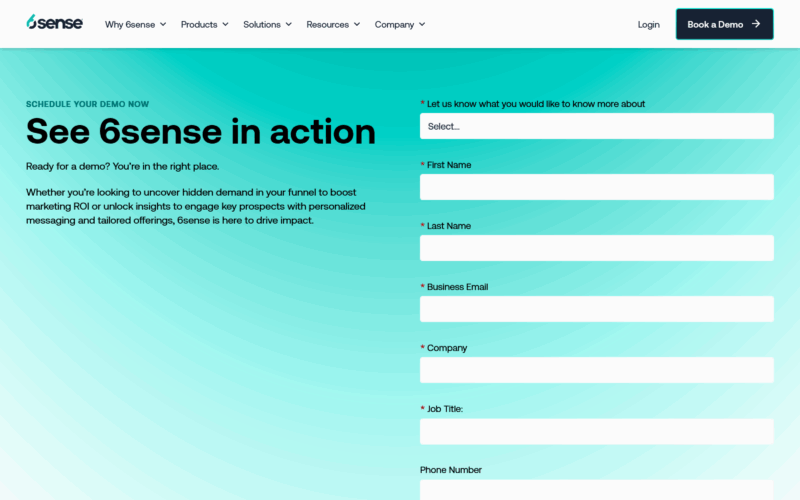Focus the Company input field

(596, 370)
